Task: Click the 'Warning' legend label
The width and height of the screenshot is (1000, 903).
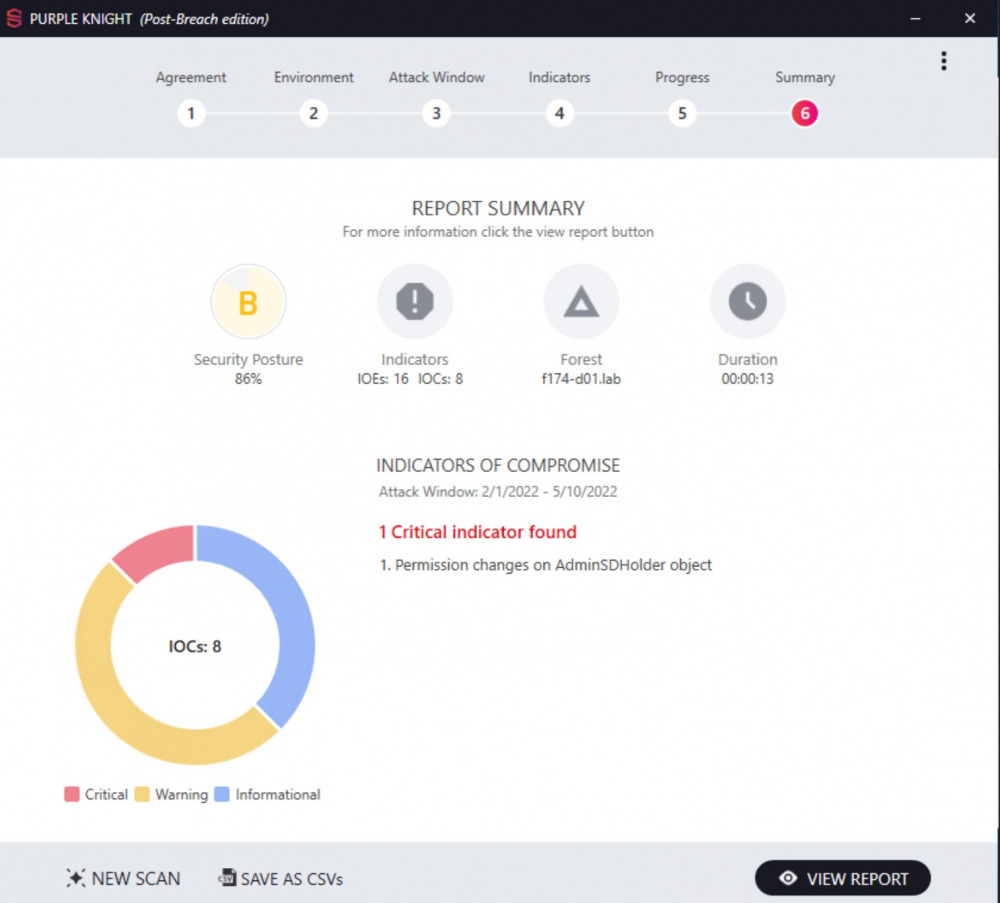Action: 182,795
